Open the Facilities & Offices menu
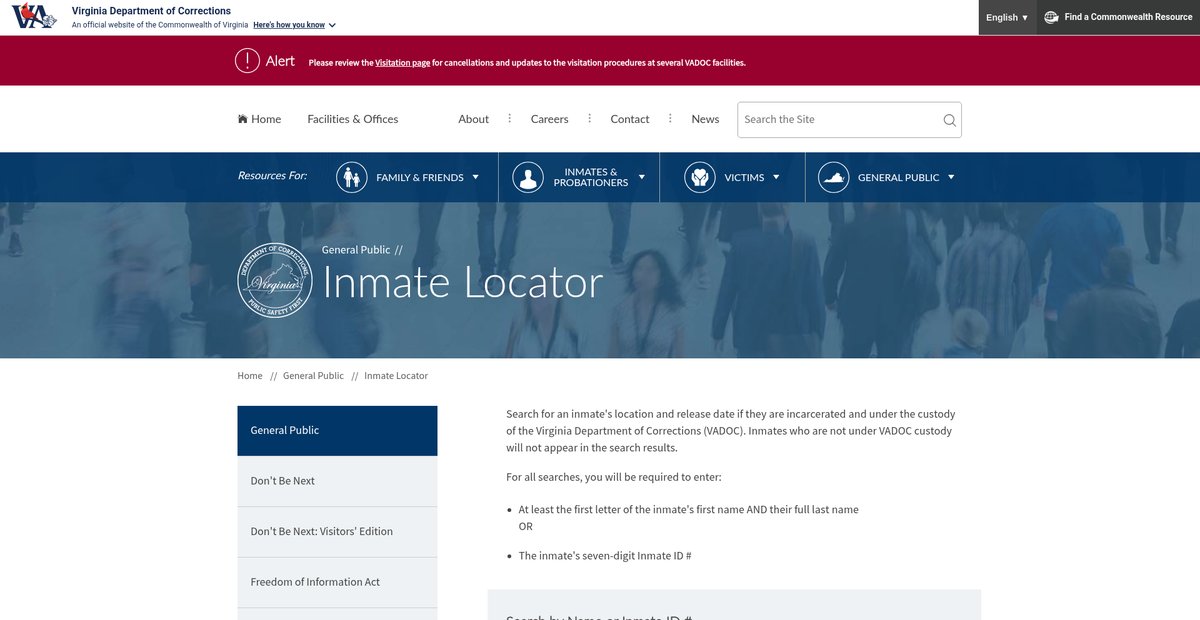 click(352, 119)
